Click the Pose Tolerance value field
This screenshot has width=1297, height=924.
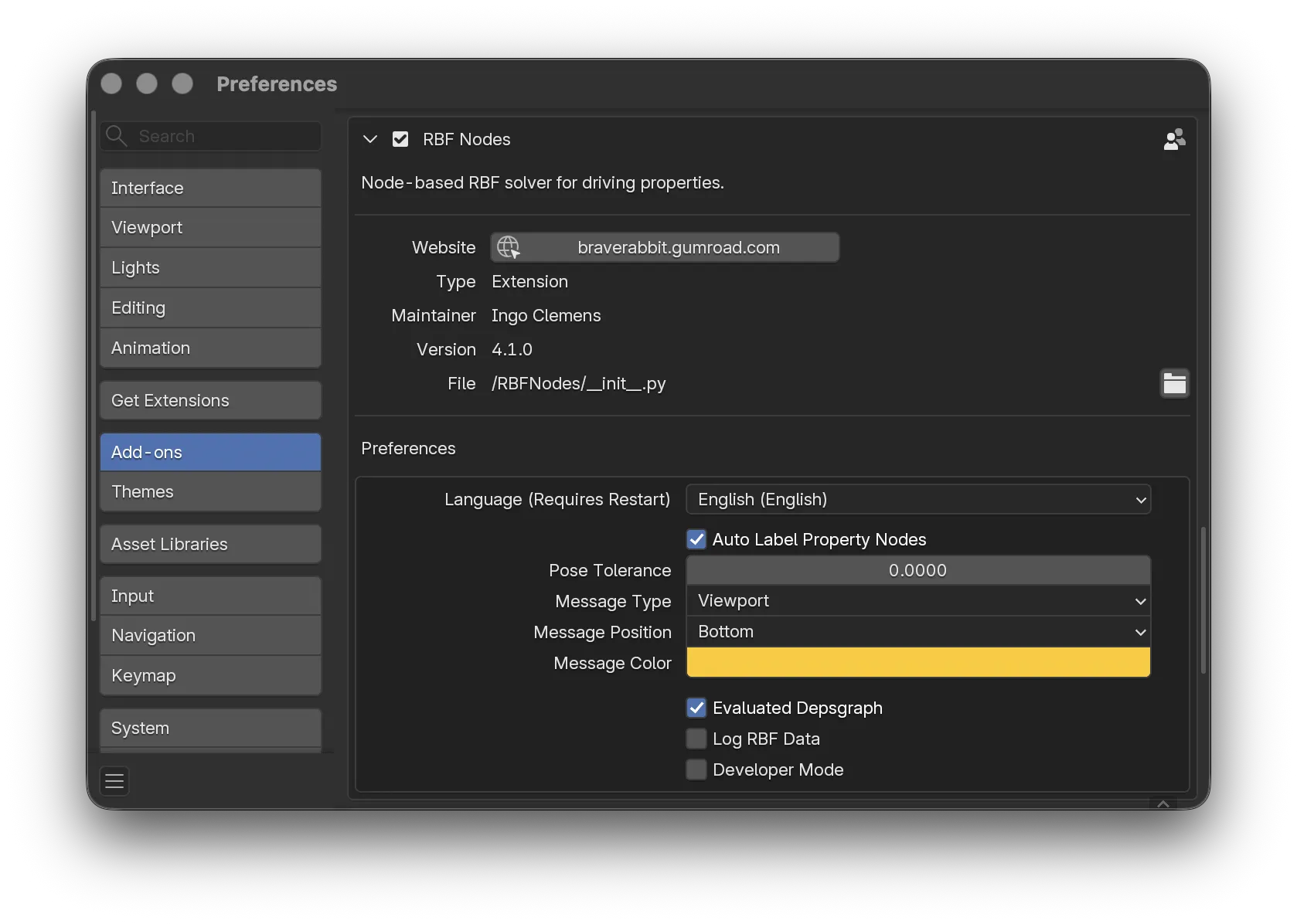click(x=918, y=570)
